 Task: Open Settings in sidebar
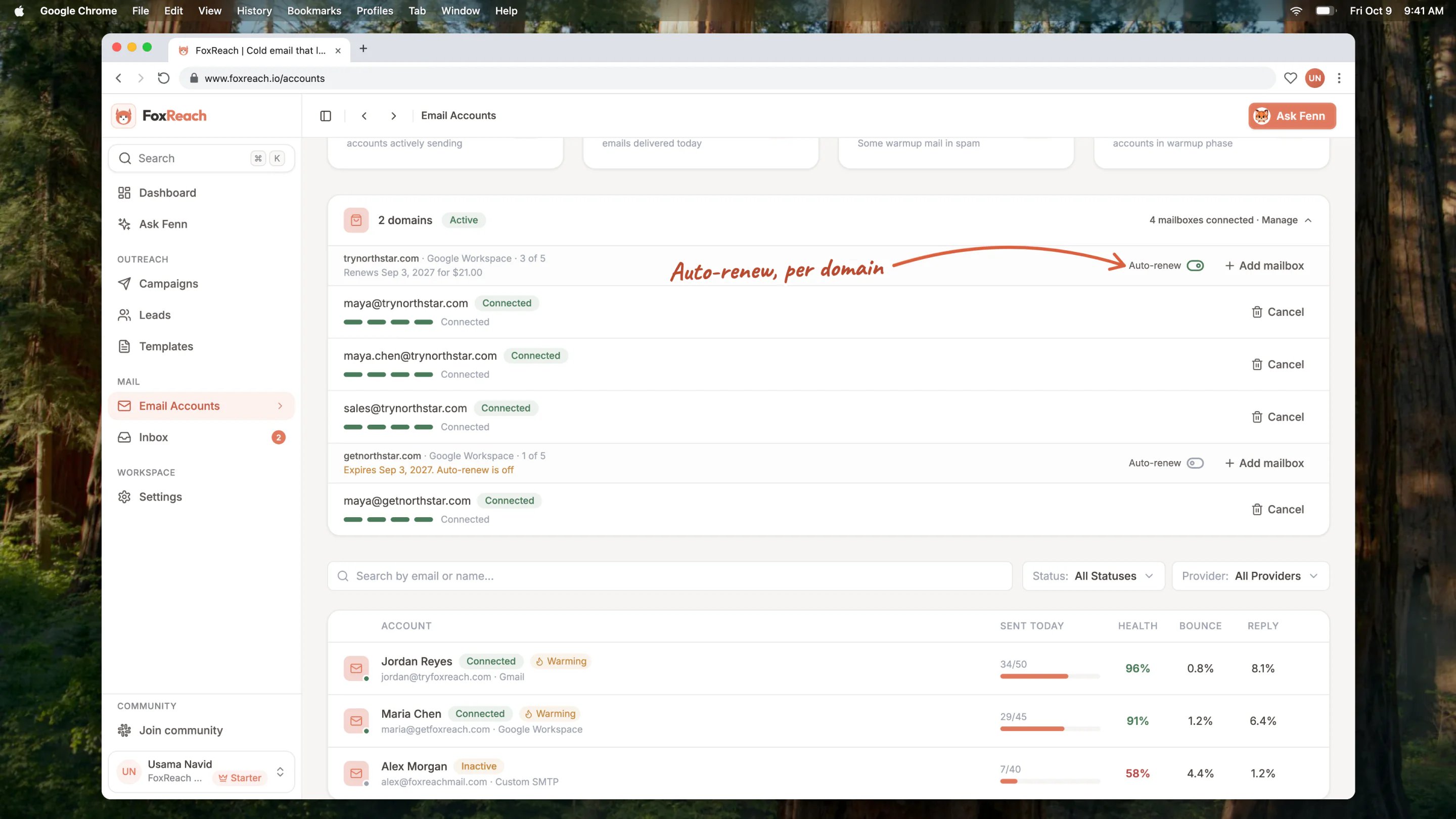point(201,497)
